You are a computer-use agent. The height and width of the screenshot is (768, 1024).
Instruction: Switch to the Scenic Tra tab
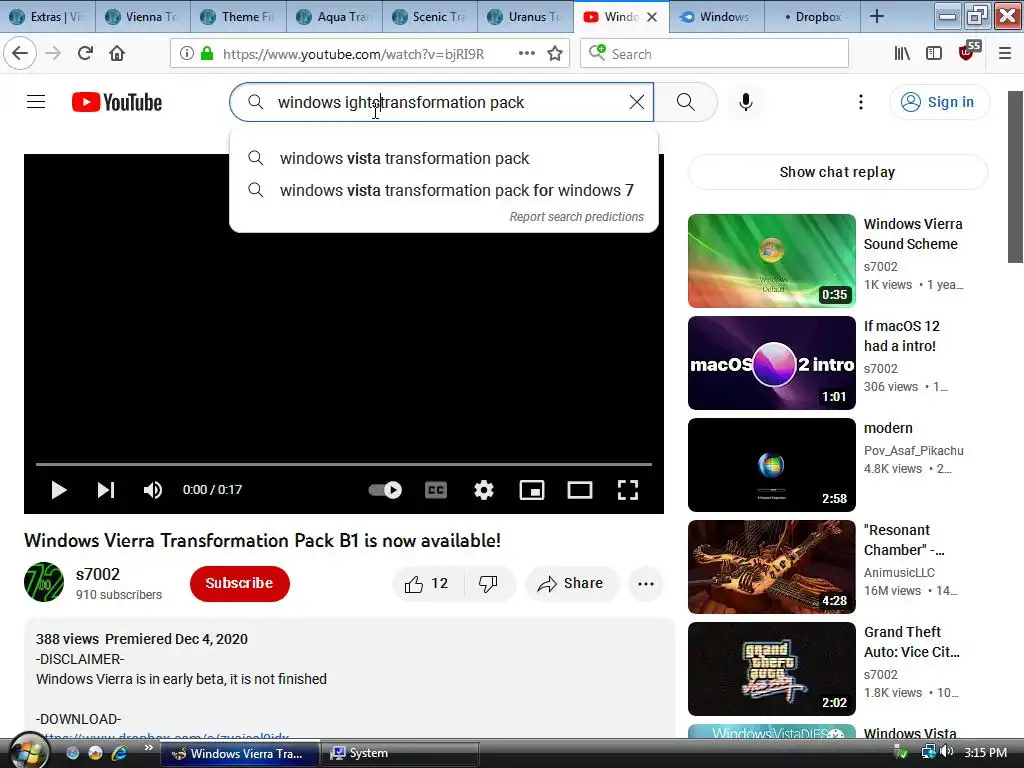point(430,17)
